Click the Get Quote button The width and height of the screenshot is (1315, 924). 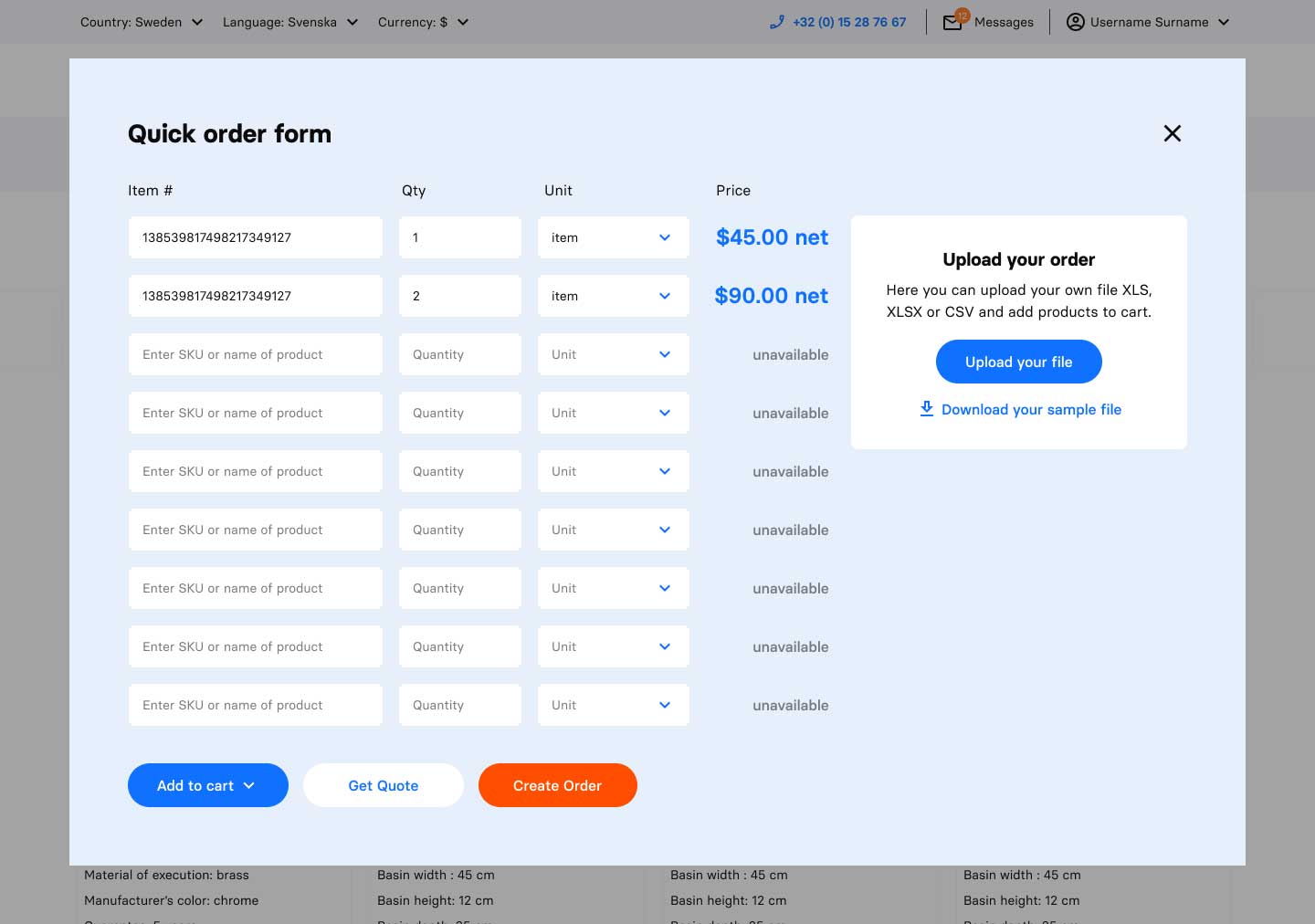(x=384, y=785)
